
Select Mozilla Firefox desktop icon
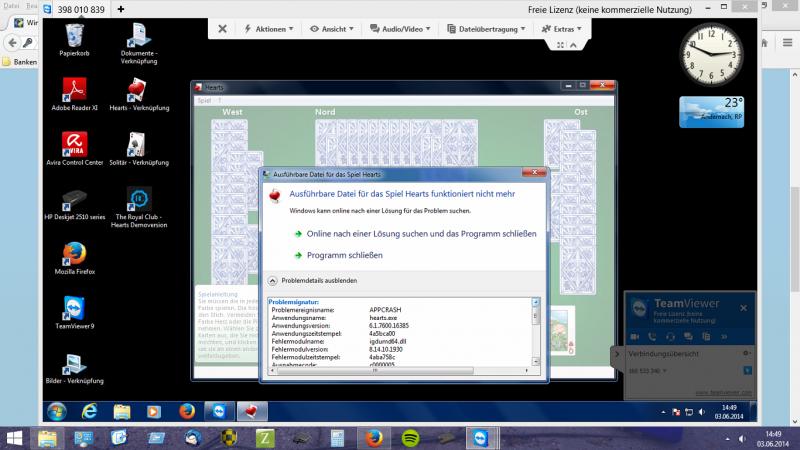74,258
